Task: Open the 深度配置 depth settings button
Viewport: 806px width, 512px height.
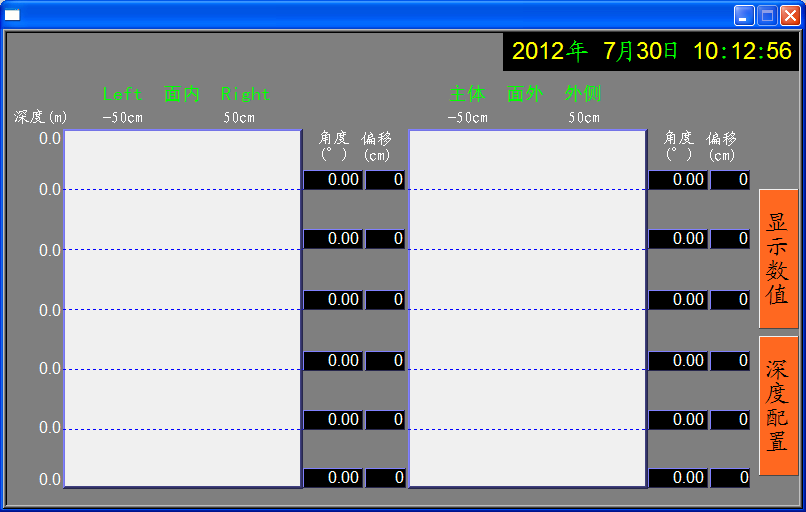Action: coord(778,405)
